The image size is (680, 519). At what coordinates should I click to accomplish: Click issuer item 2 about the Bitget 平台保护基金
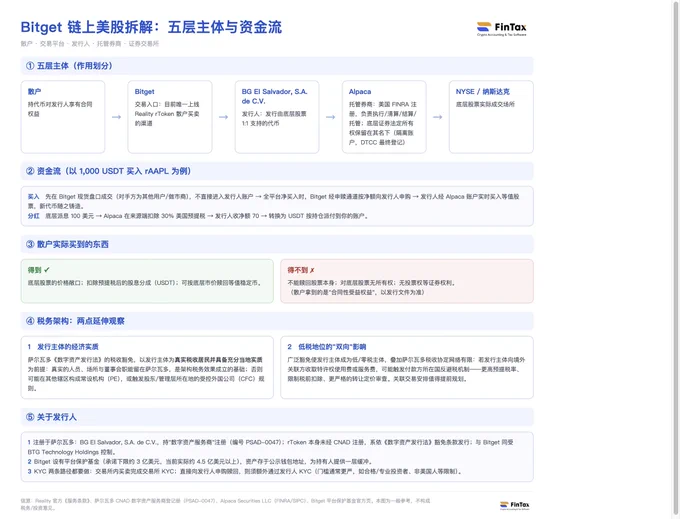[x=200, y=461]
